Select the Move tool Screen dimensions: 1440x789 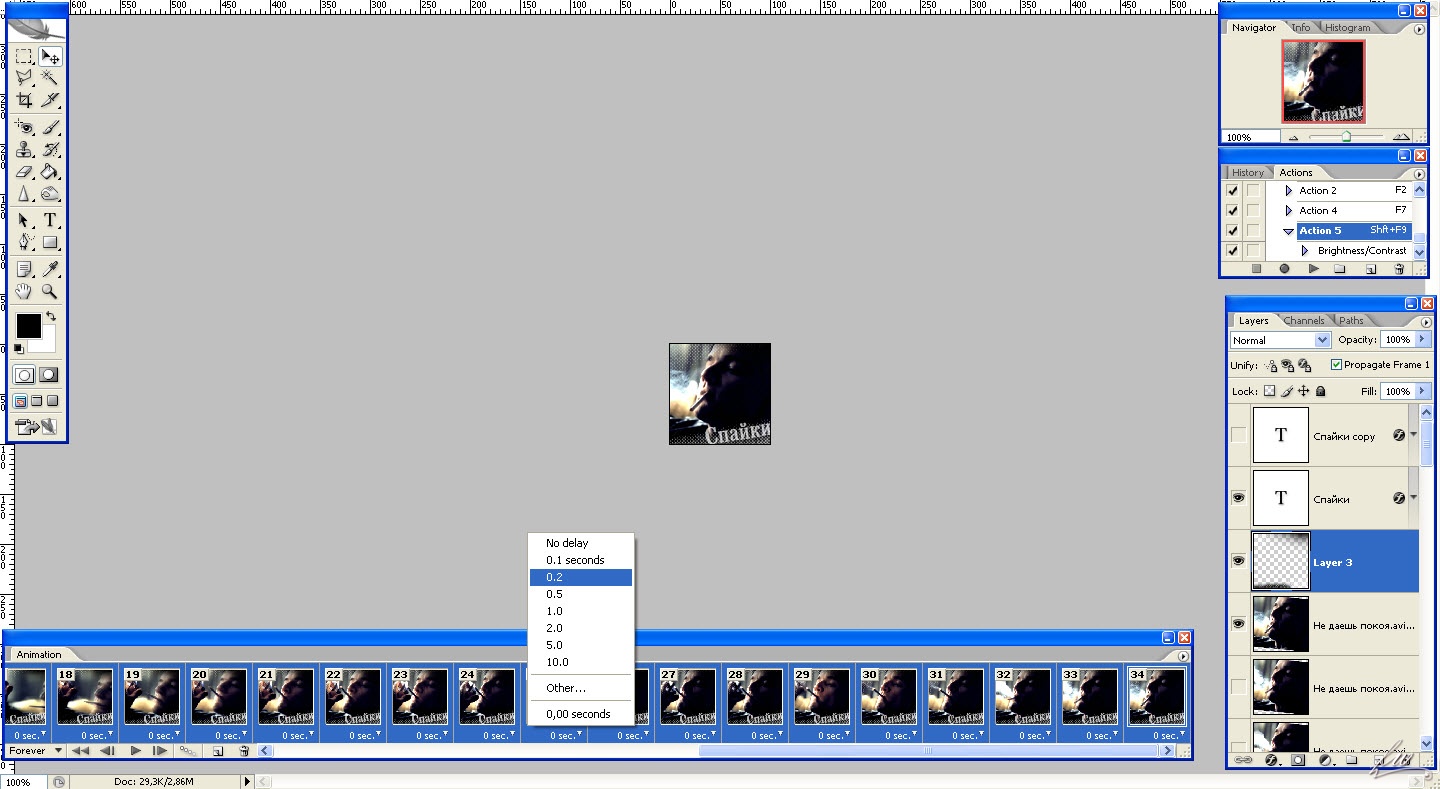(50, 57)
